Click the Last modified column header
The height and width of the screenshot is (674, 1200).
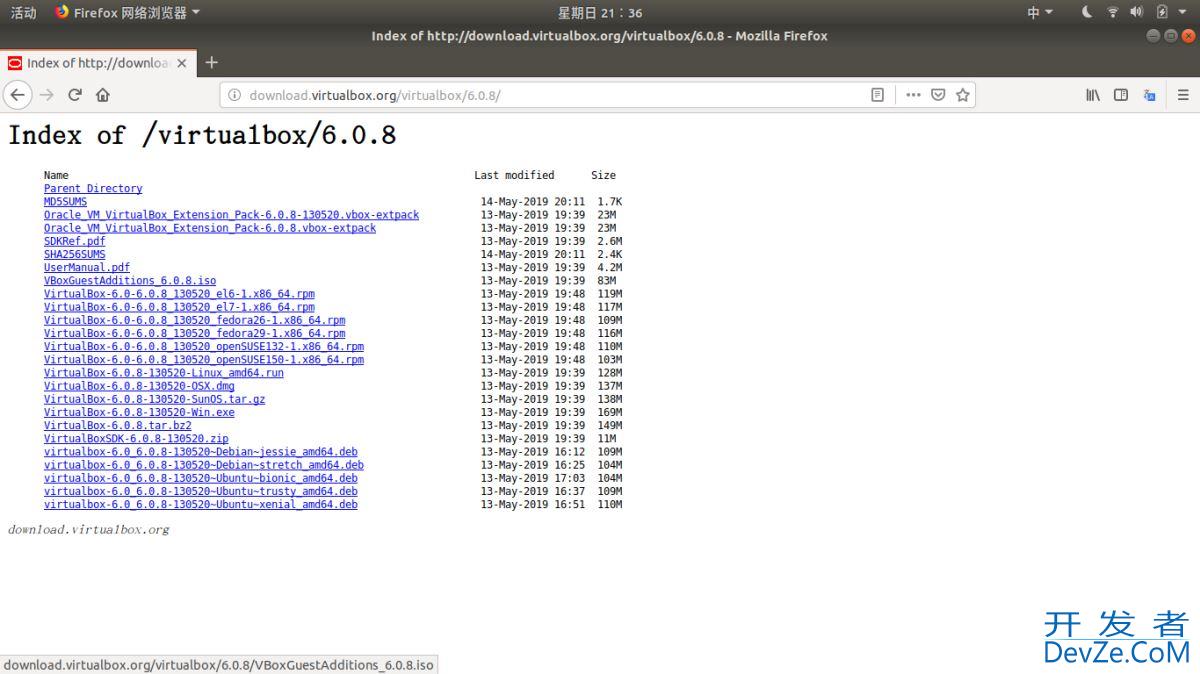(x=514, y=175)
